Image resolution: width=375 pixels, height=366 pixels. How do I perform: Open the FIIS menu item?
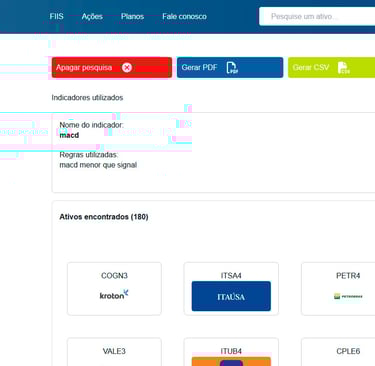coord(56,16)
